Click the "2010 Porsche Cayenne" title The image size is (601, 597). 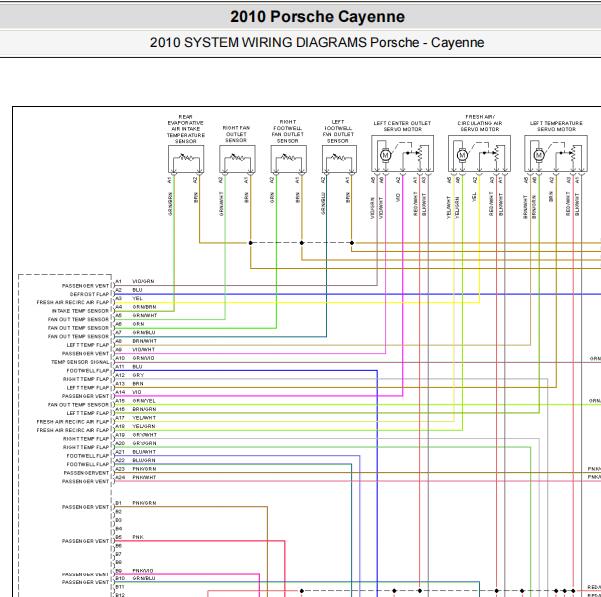coord(317,16)
